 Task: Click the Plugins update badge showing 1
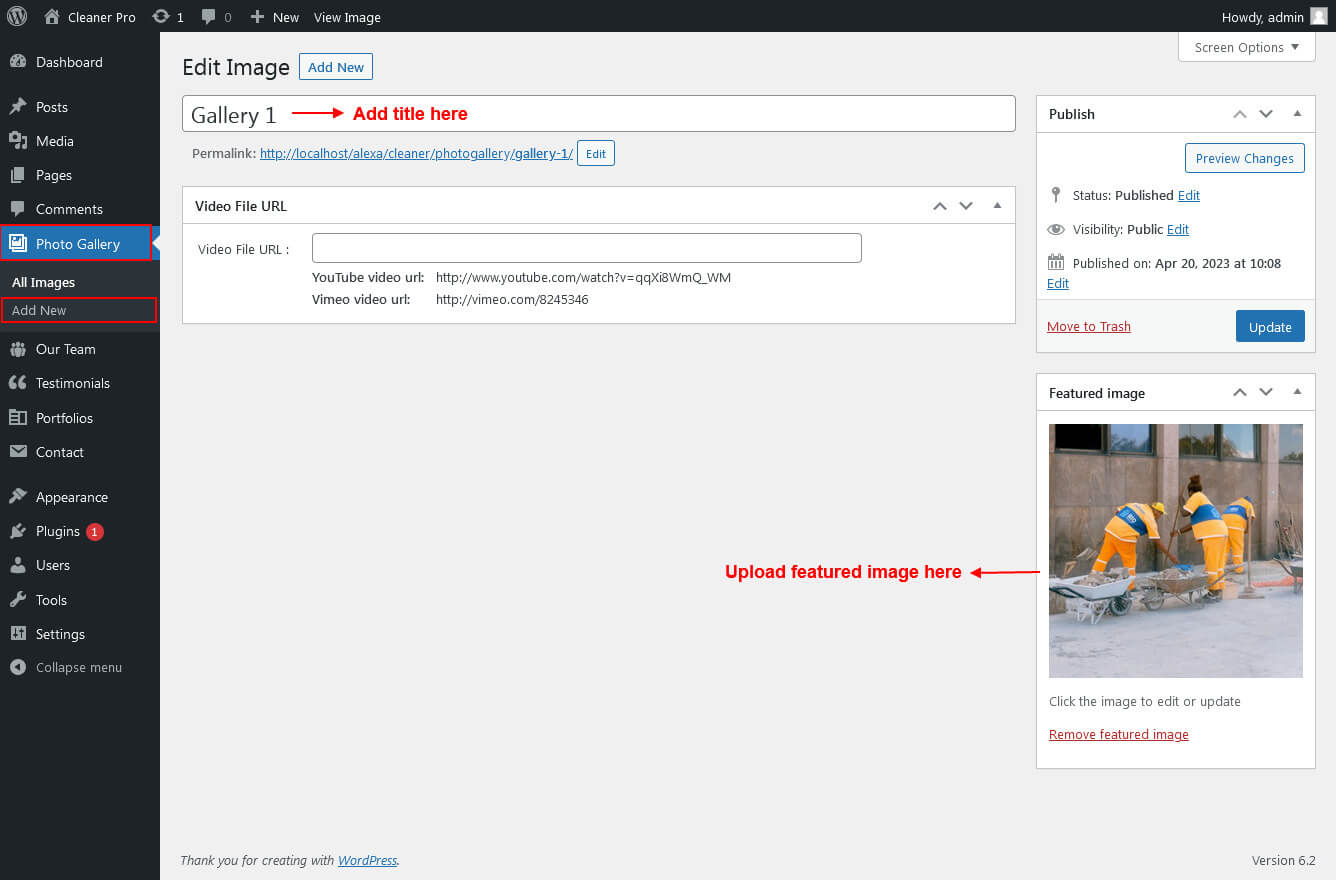click(95, 532)
